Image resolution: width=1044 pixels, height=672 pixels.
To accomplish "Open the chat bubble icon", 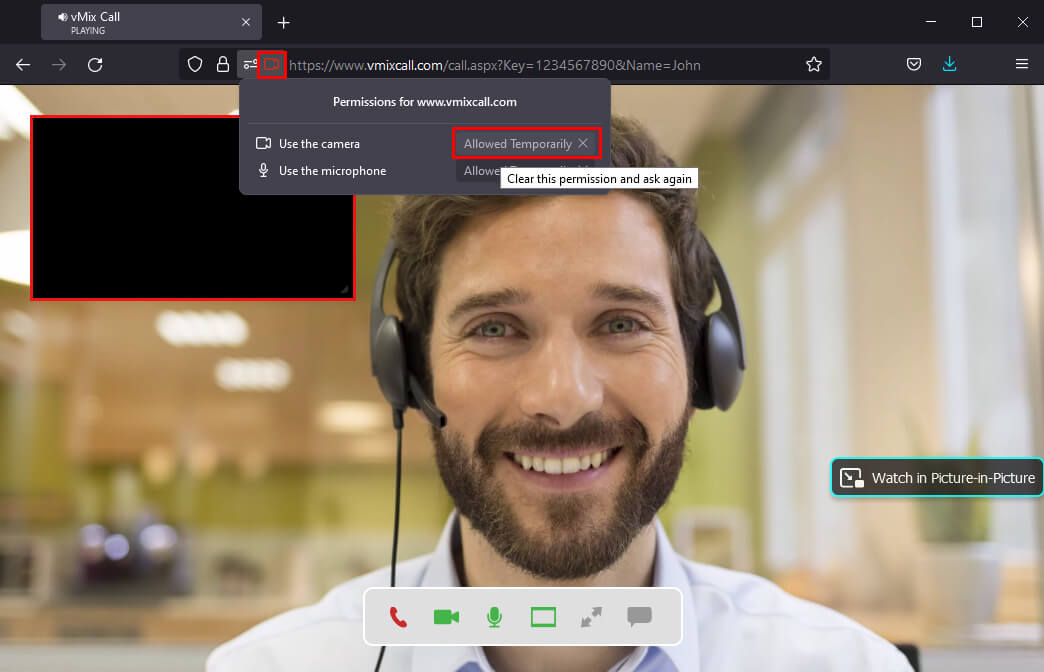I will 639,617.
